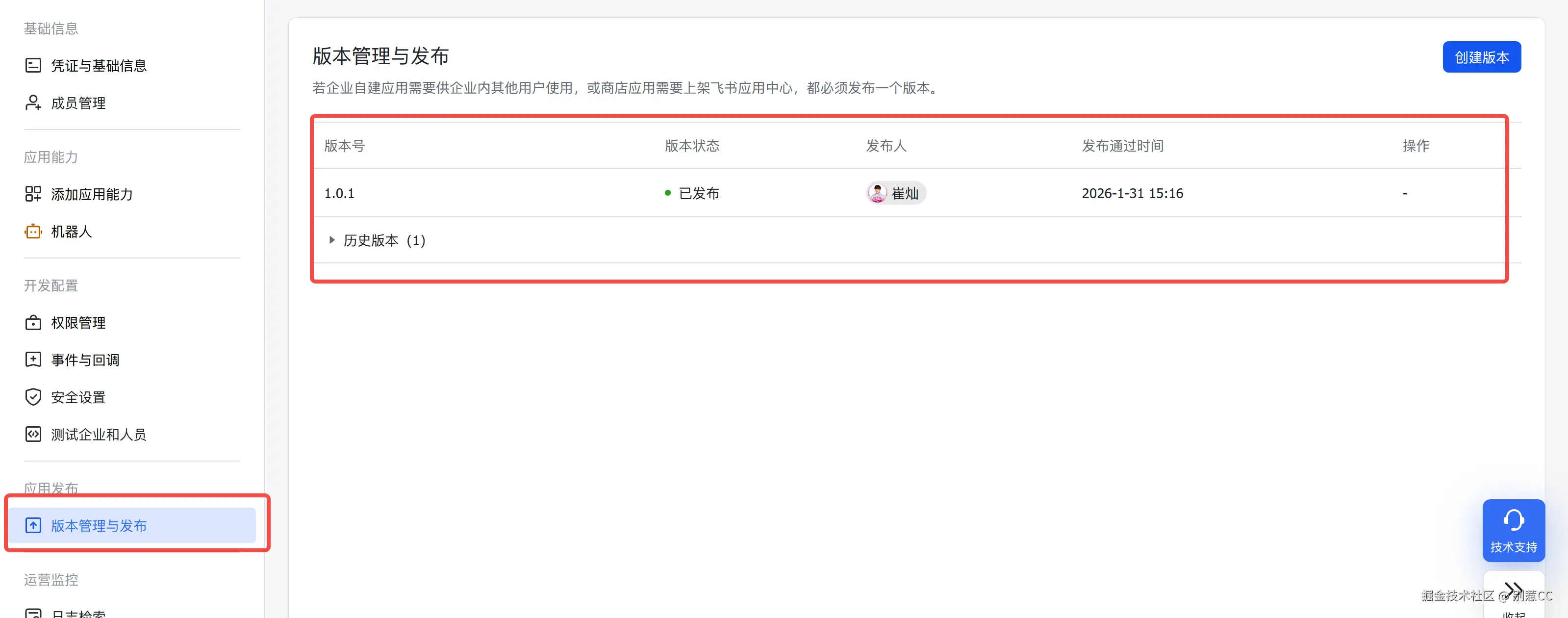The width and height of the screenshot is (1568, 618).
Task: Click the 已发布 status label
Action: [x=698, y=193]
